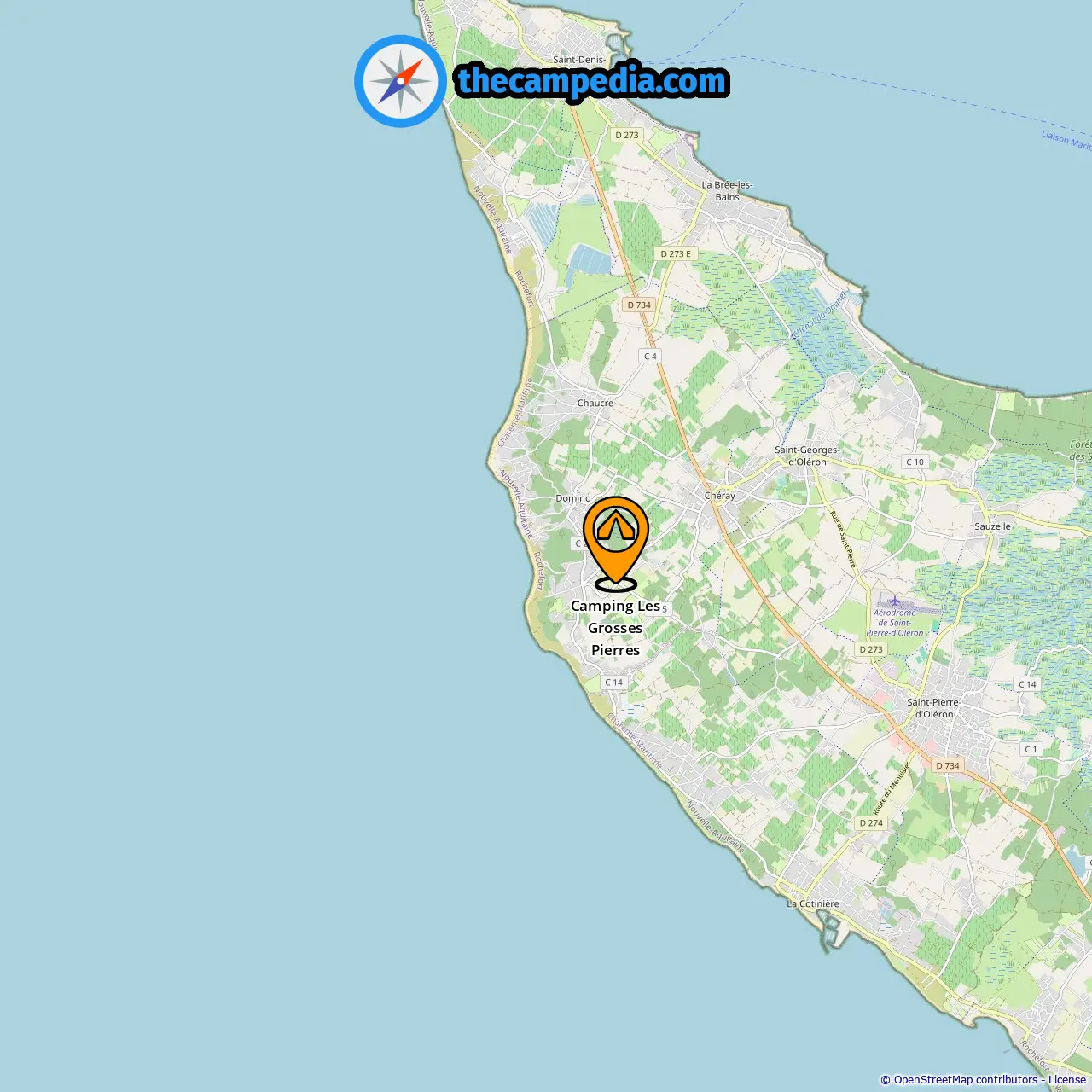The height and width of the screenshot is (1092, 1092).
Task: Click the compass logo icon
Action: [x=400, y=81]
